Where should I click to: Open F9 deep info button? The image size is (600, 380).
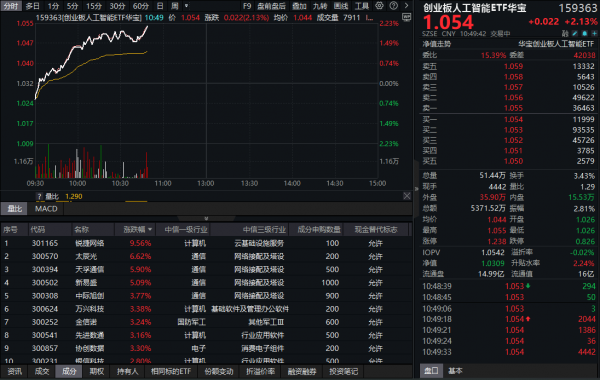(x=247, y=6)
